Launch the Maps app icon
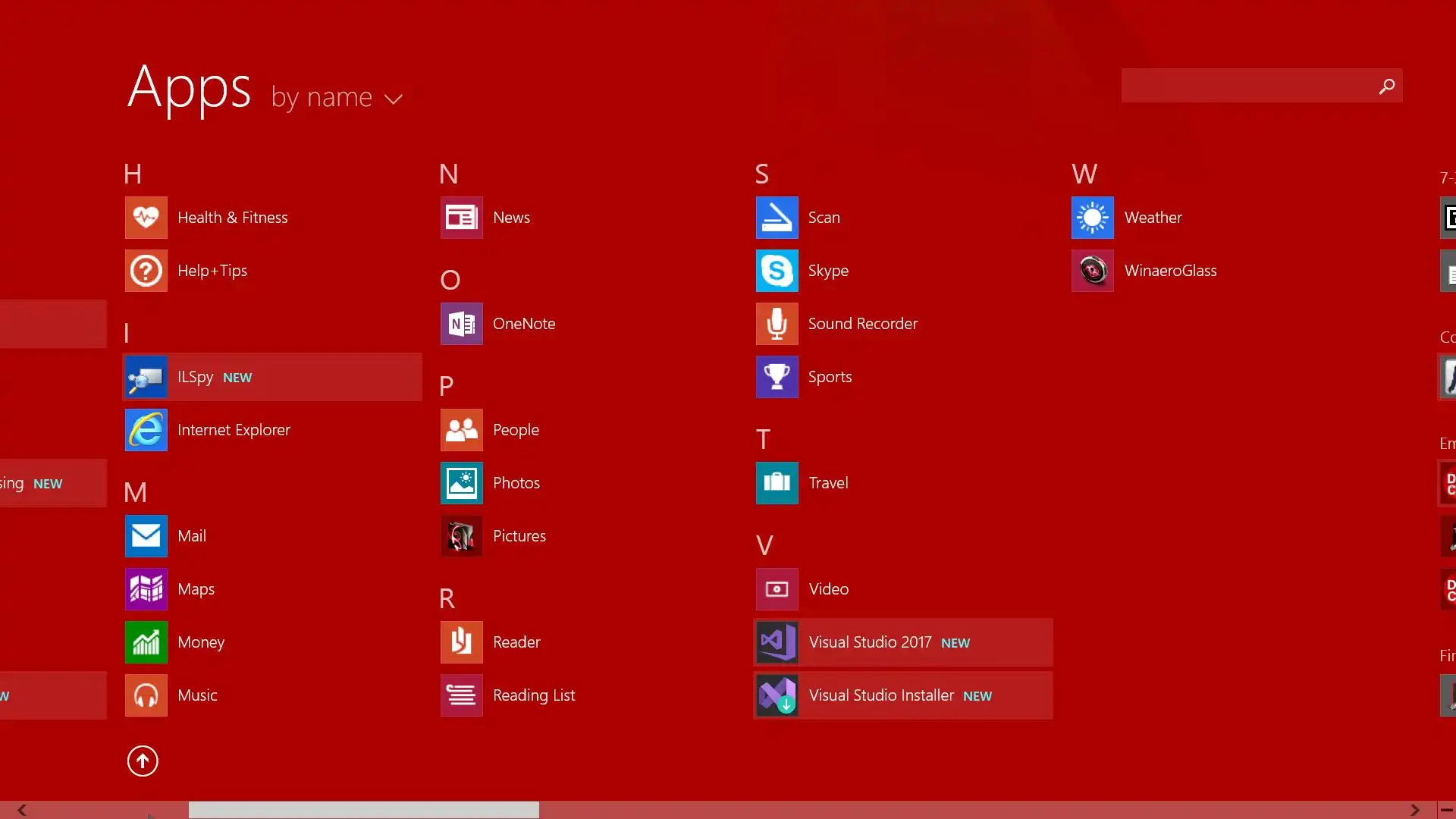 tap(146, 589)
